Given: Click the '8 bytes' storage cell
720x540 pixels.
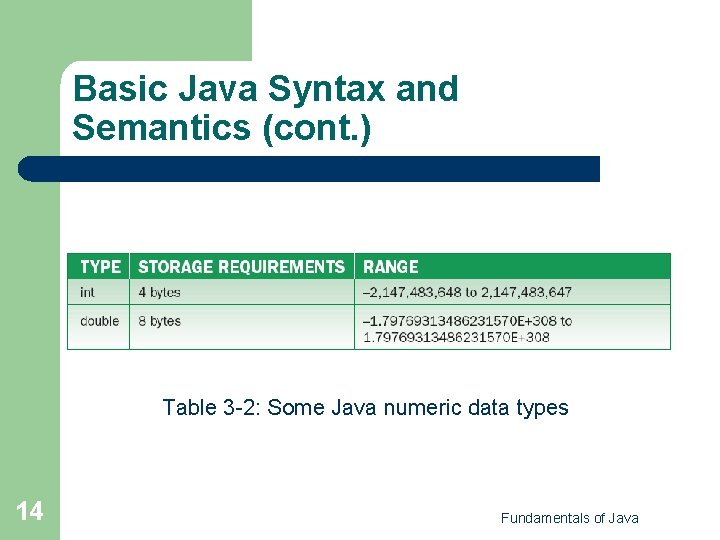Looking at the screenshot, I should click(x=242, y=327).
